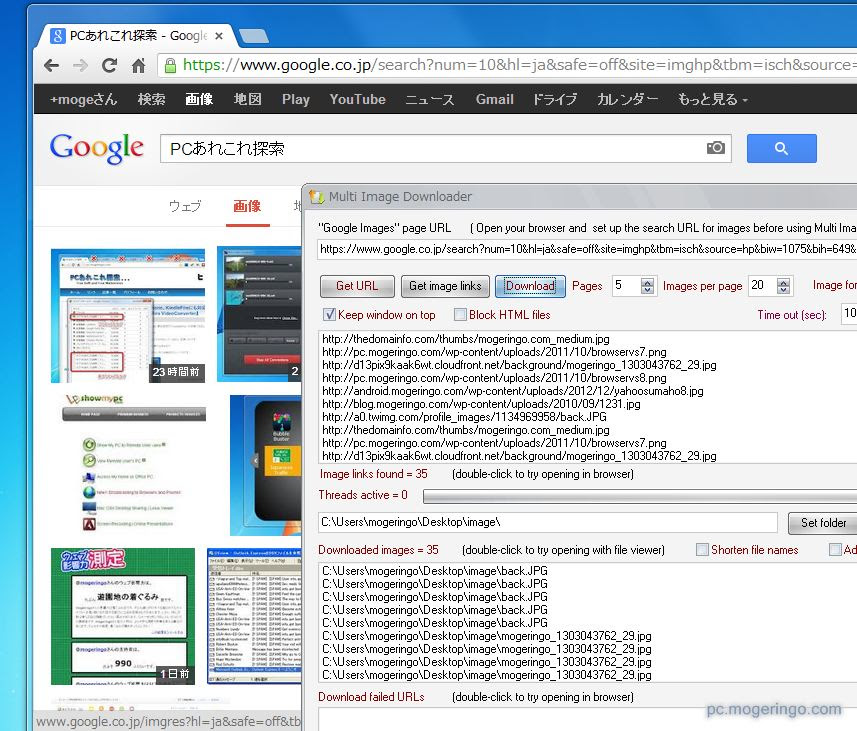Open the showmypc image thumbnail
Image resolution: width=857 pixels, height=731 pixels.
[134, 463]
